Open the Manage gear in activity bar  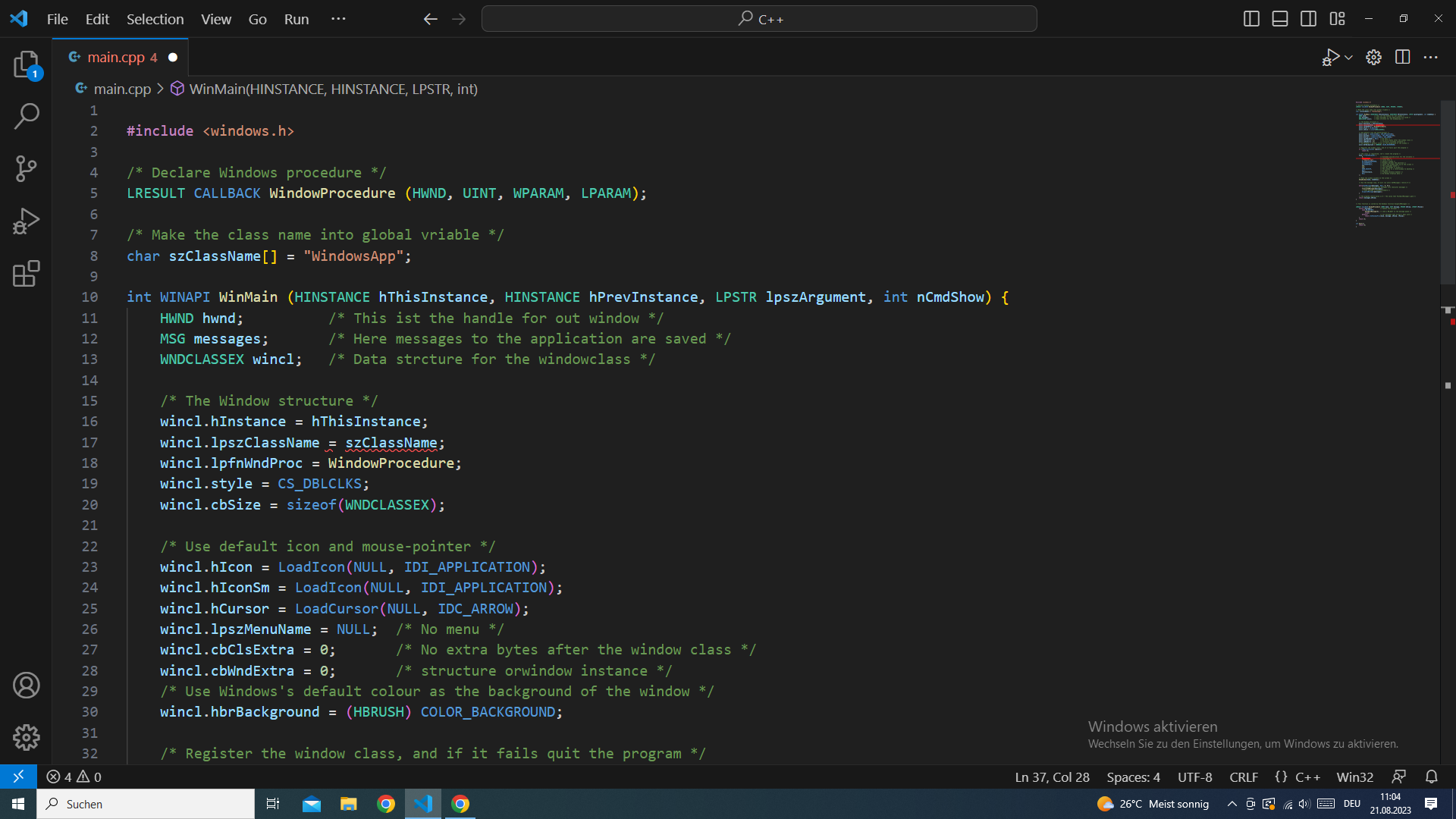pos(27,737)
